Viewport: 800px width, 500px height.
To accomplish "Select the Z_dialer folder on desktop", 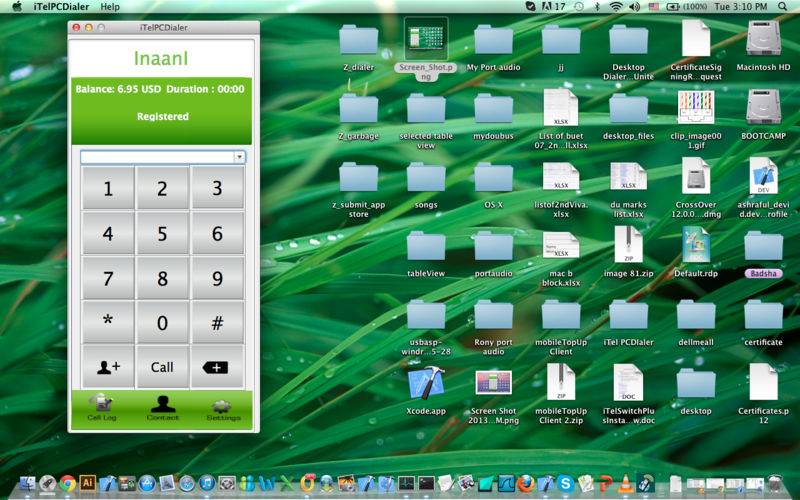I will tap(358, 40).
